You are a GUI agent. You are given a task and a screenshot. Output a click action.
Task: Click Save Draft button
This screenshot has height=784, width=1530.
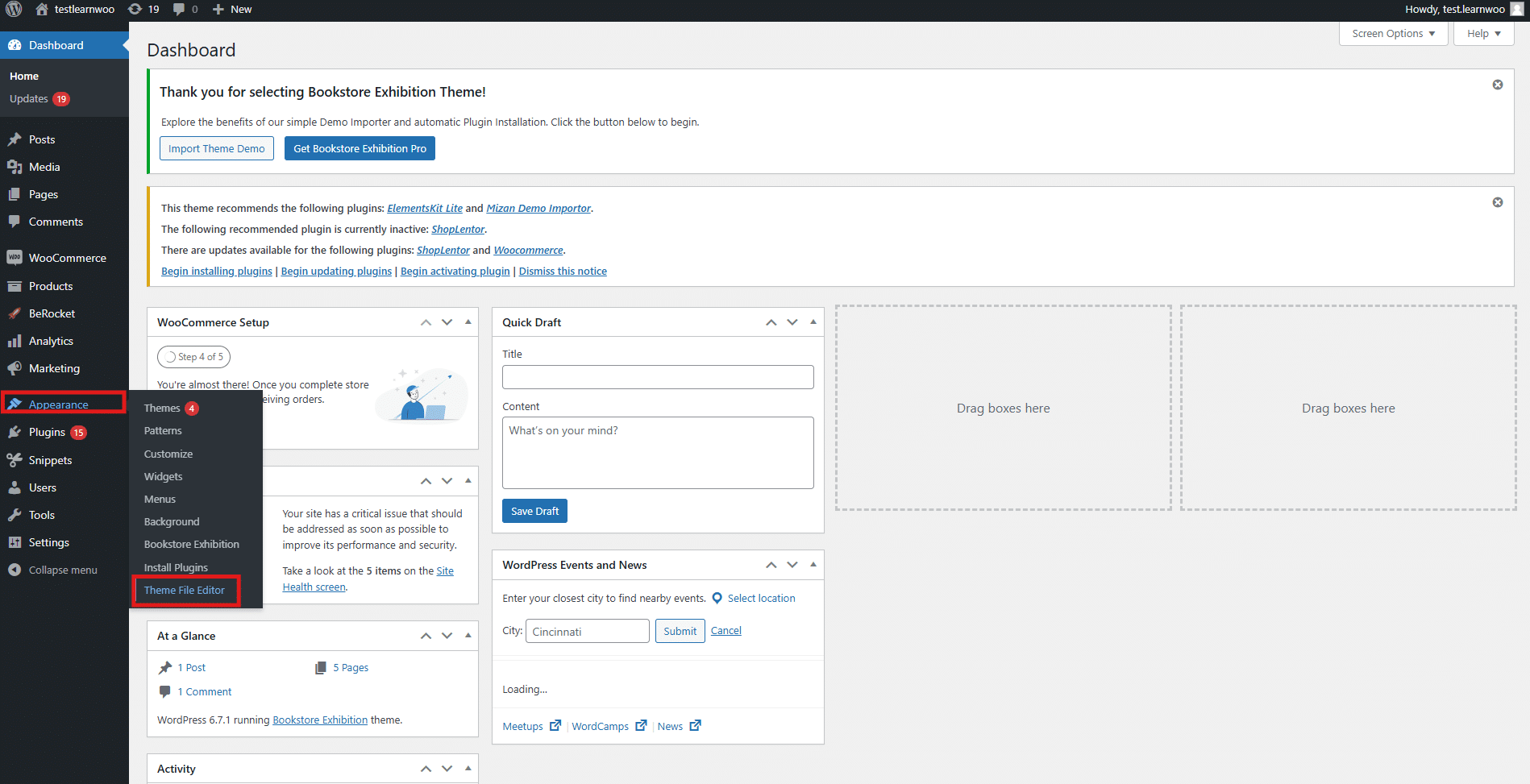point(534,511)
